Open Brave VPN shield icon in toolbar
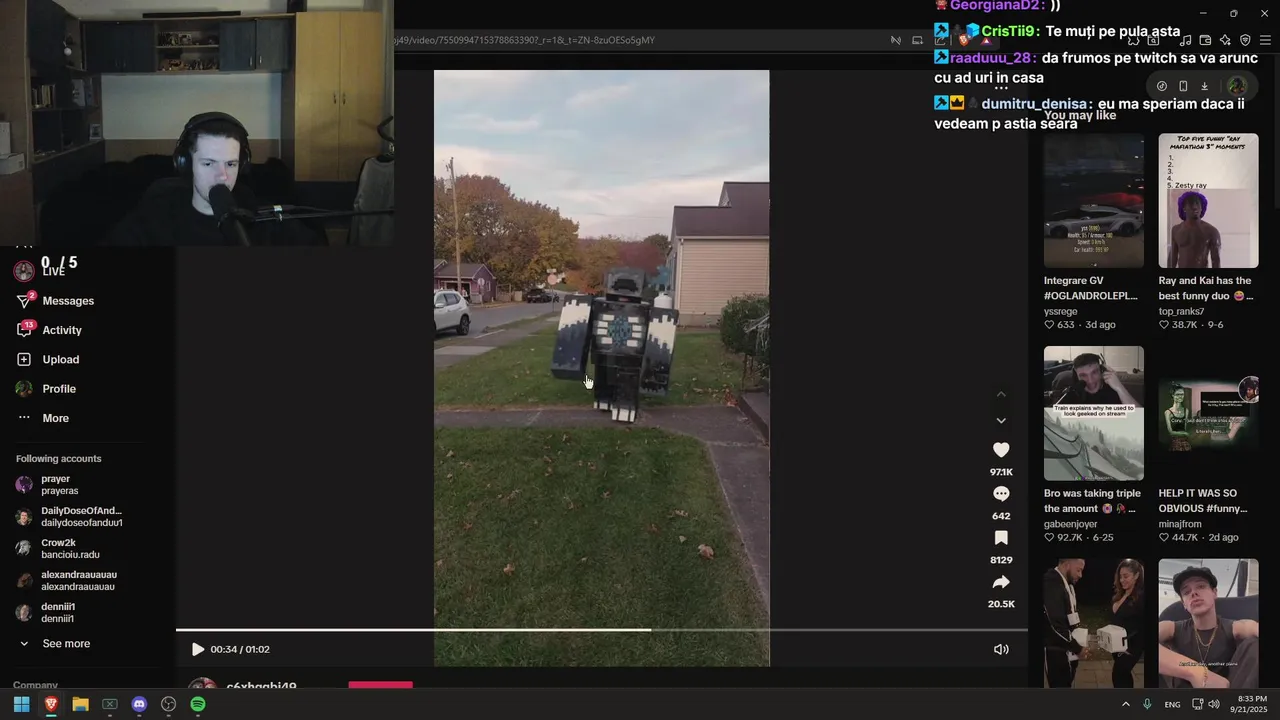 pyautogui.click(x=1245, y=40)
